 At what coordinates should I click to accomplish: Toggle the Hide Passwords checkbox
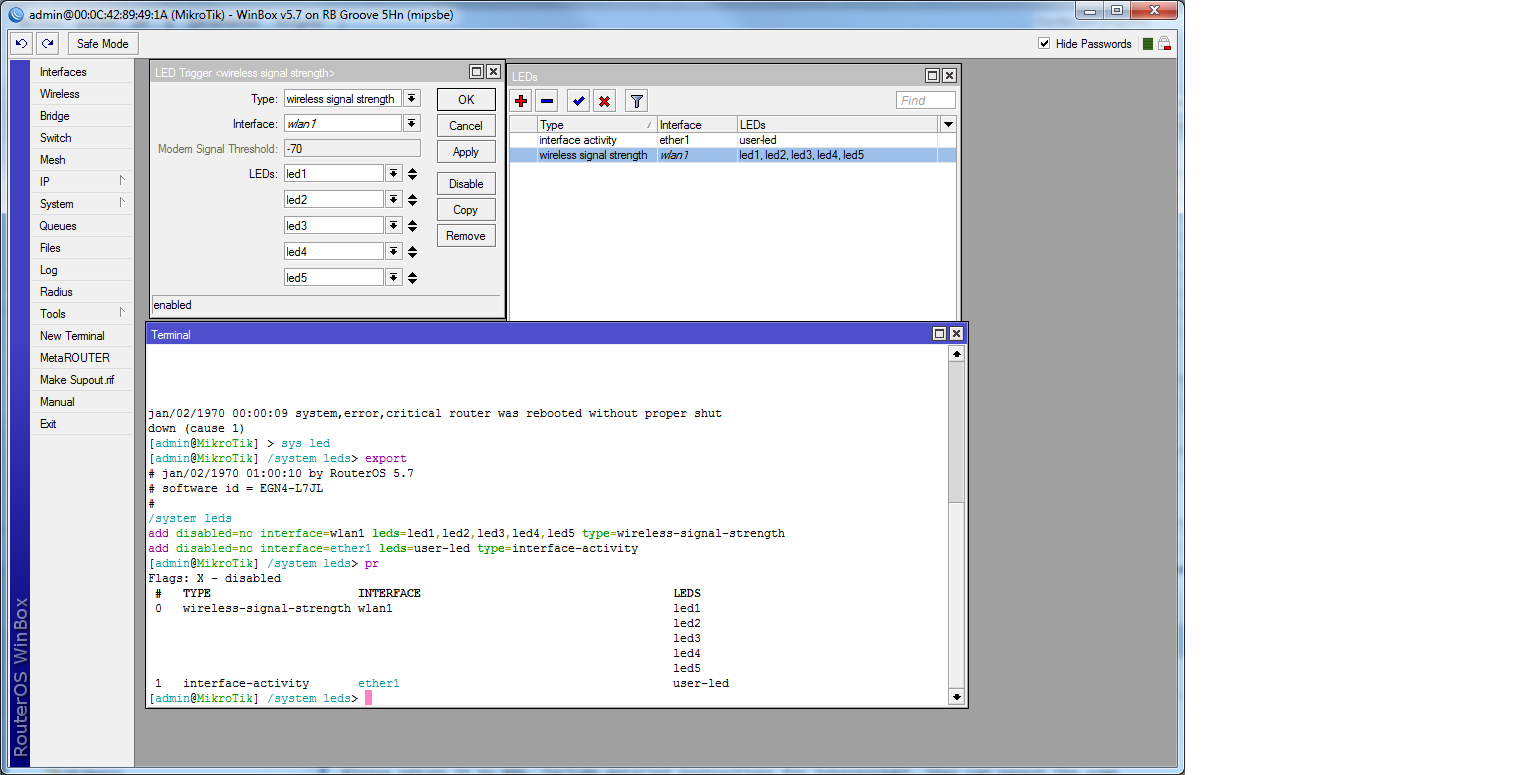click(x=1044, y=44)
